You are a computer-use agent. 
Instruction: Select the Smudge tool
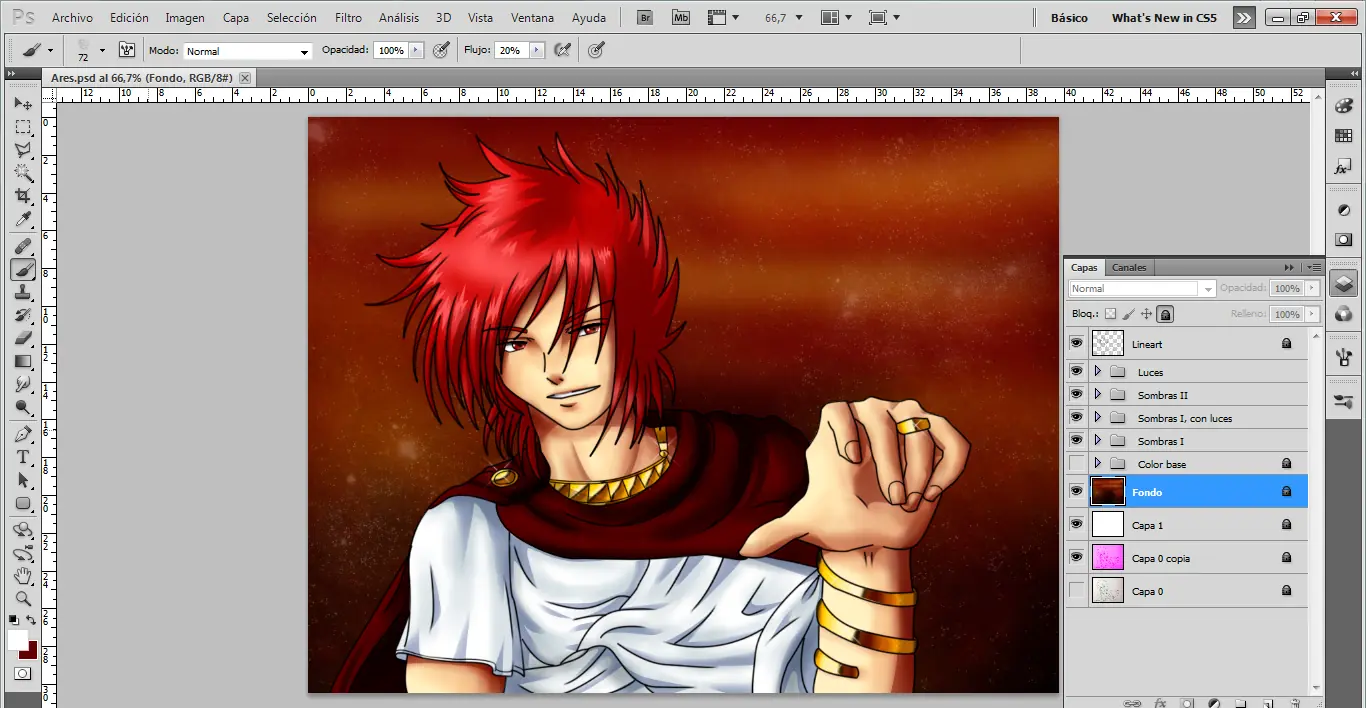tap(23, 384)
